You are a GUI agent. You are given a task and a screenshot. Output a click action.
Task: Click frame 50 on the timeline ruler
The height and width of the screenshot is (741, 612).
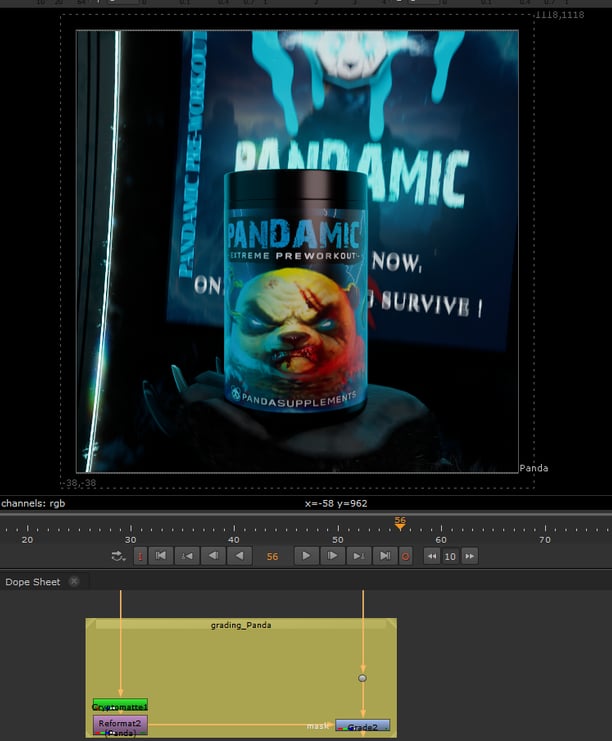click(x=337, y=539)
